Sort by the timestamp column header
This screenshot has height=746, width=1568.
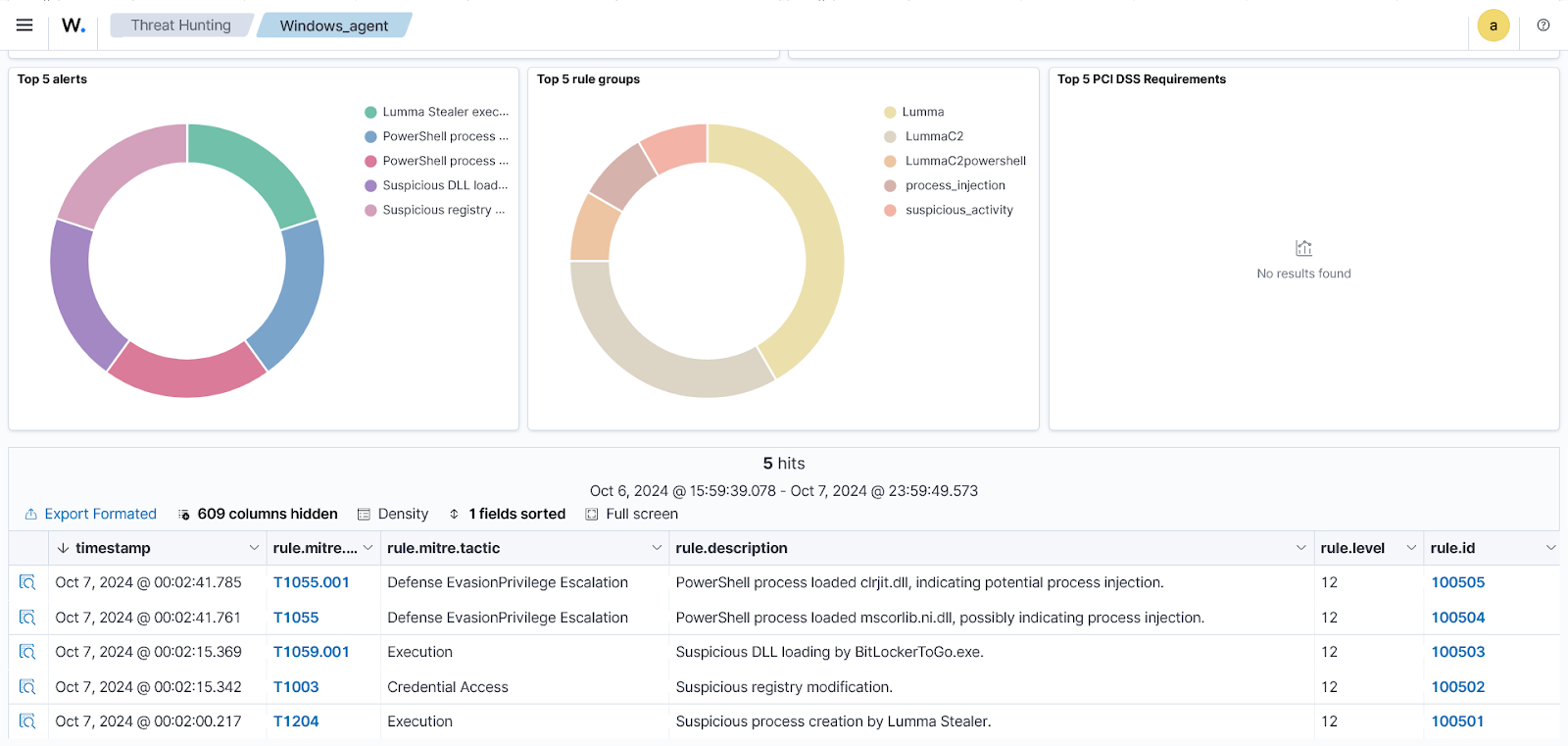coord(113,548)
